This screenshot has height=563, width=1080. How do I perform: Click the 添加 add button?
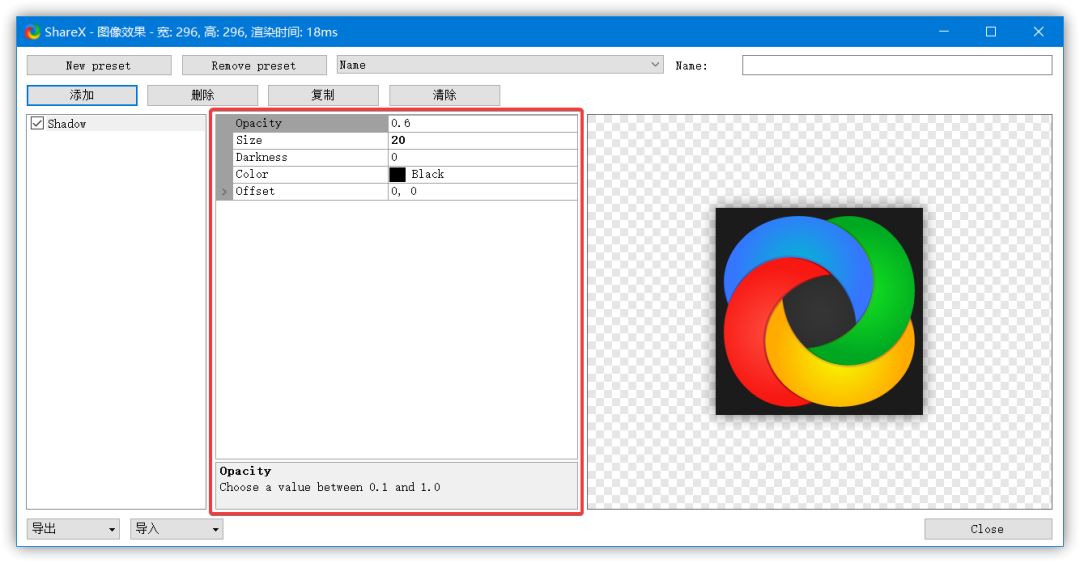(x=82, y=95)
